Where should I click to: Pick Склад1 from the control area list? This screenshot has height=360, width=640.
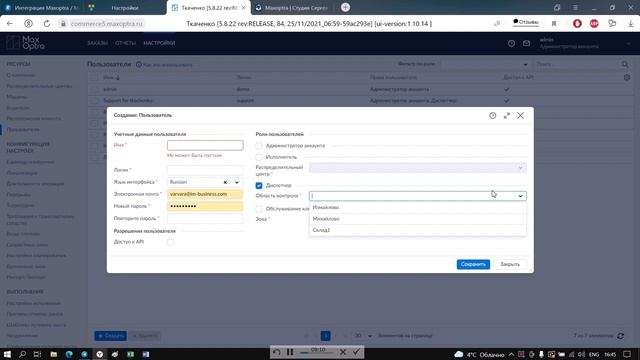[x=418, y=230]
